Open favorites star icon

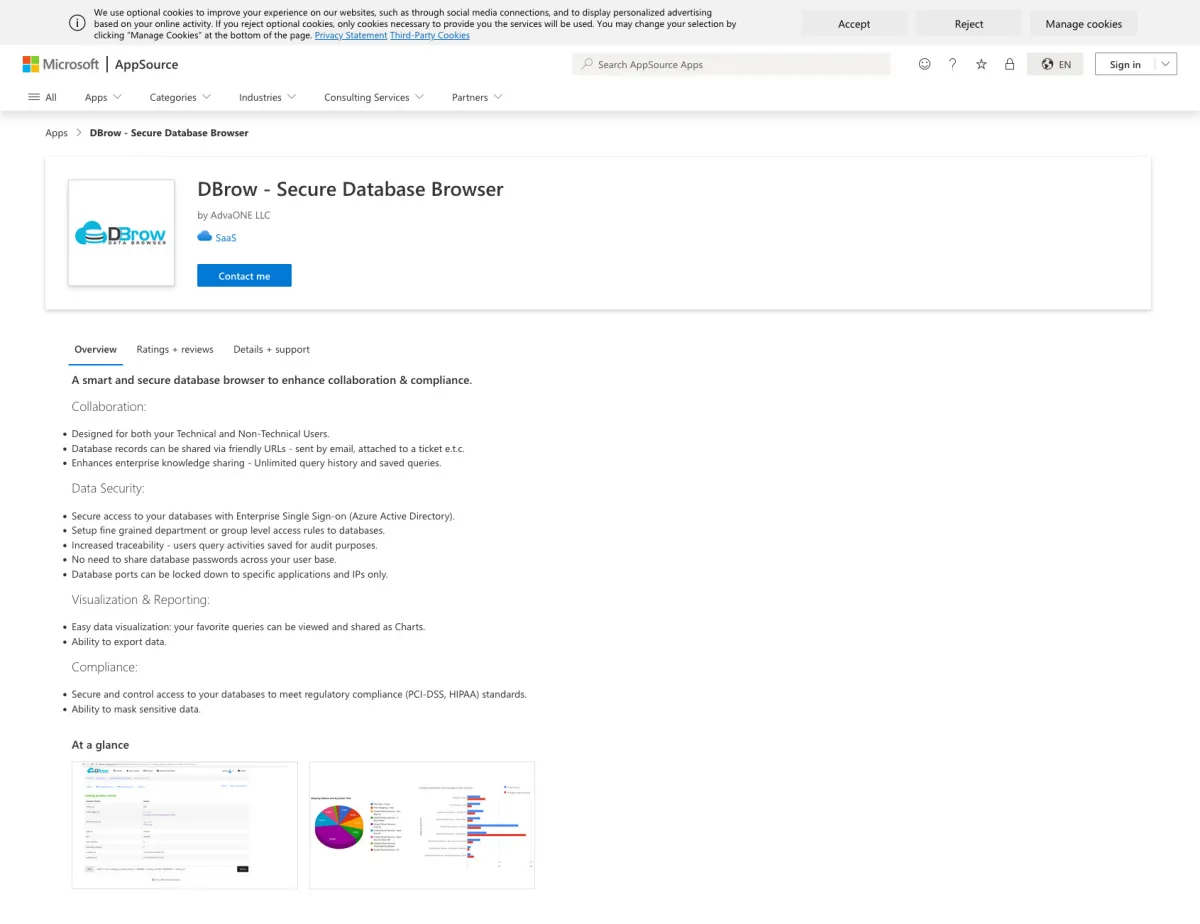click(981, 64)
